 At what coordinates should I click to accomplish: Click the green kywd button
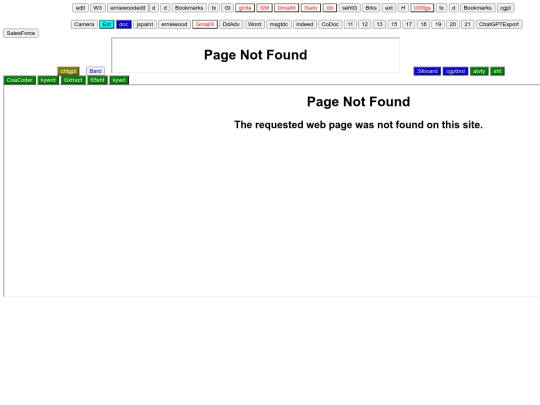pos(119,80)
